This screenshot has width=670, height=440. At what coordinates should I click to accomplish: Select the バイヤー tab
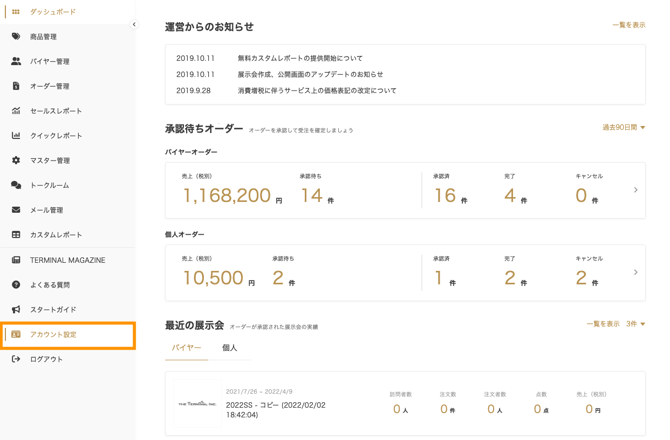click(x=186, y=348)
